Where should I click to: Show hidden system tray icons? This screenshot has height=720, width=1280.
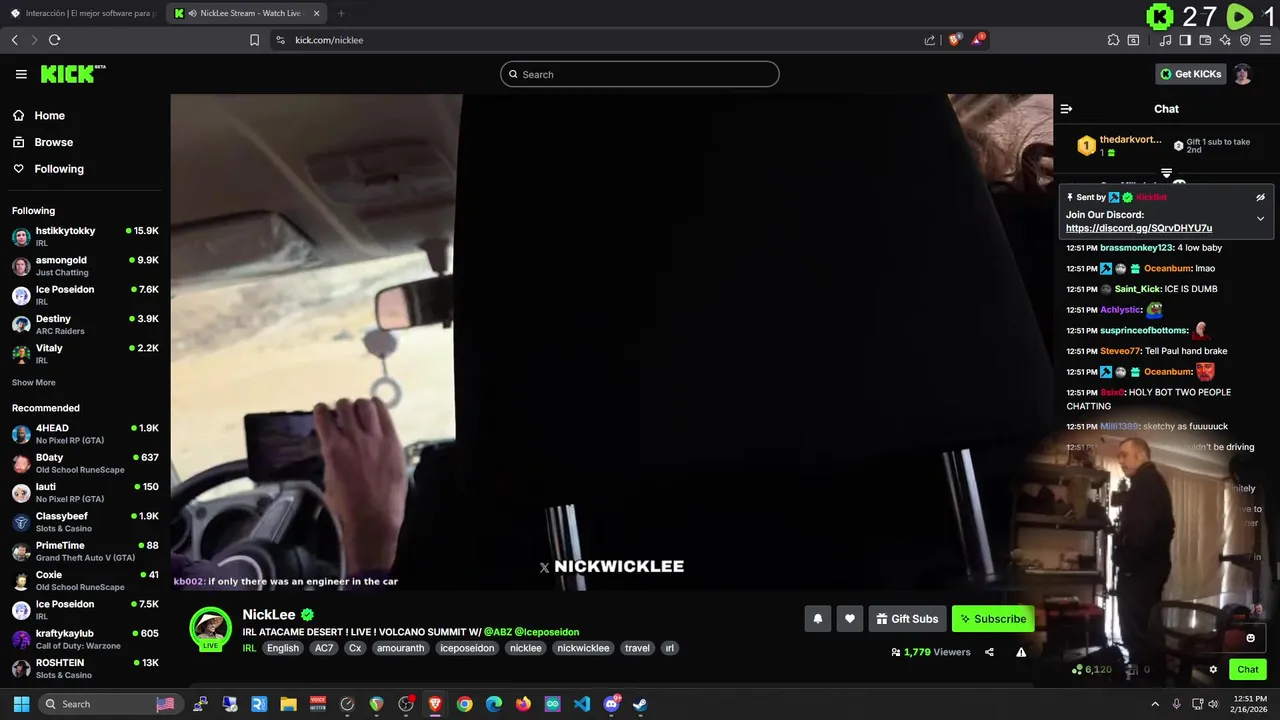click(x=1155, y=704)
